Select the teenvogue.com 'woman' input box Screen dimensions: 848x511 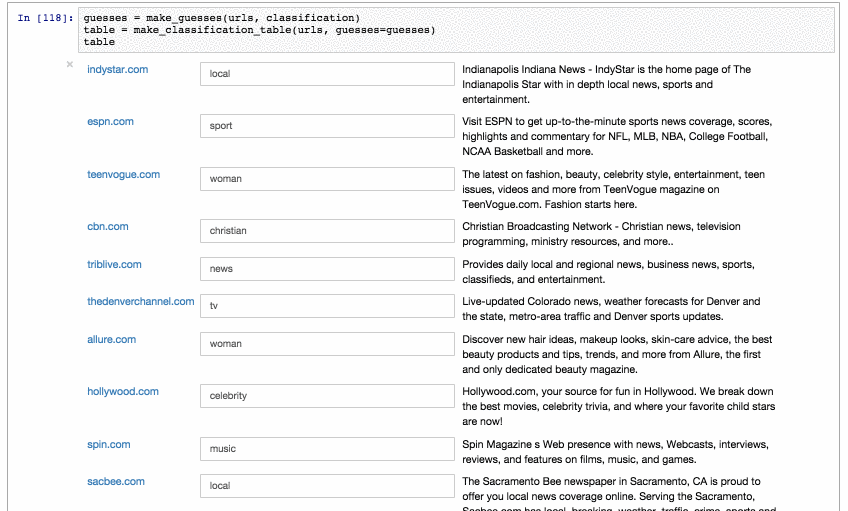click(x=327, y=179)
